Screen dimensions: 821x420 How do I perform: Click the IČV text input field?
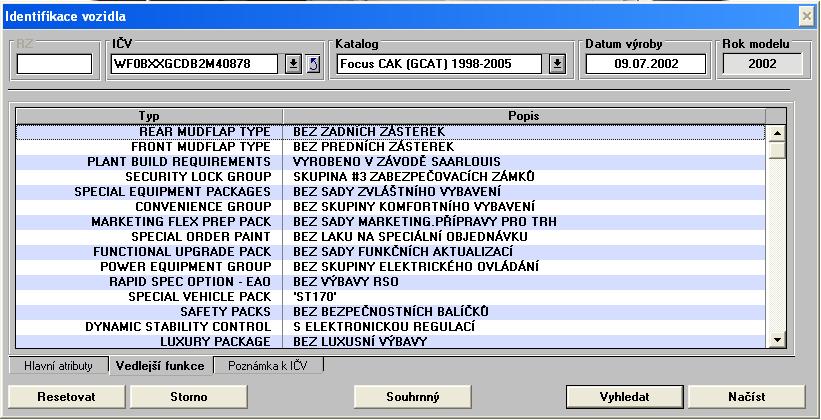(196, 64)
